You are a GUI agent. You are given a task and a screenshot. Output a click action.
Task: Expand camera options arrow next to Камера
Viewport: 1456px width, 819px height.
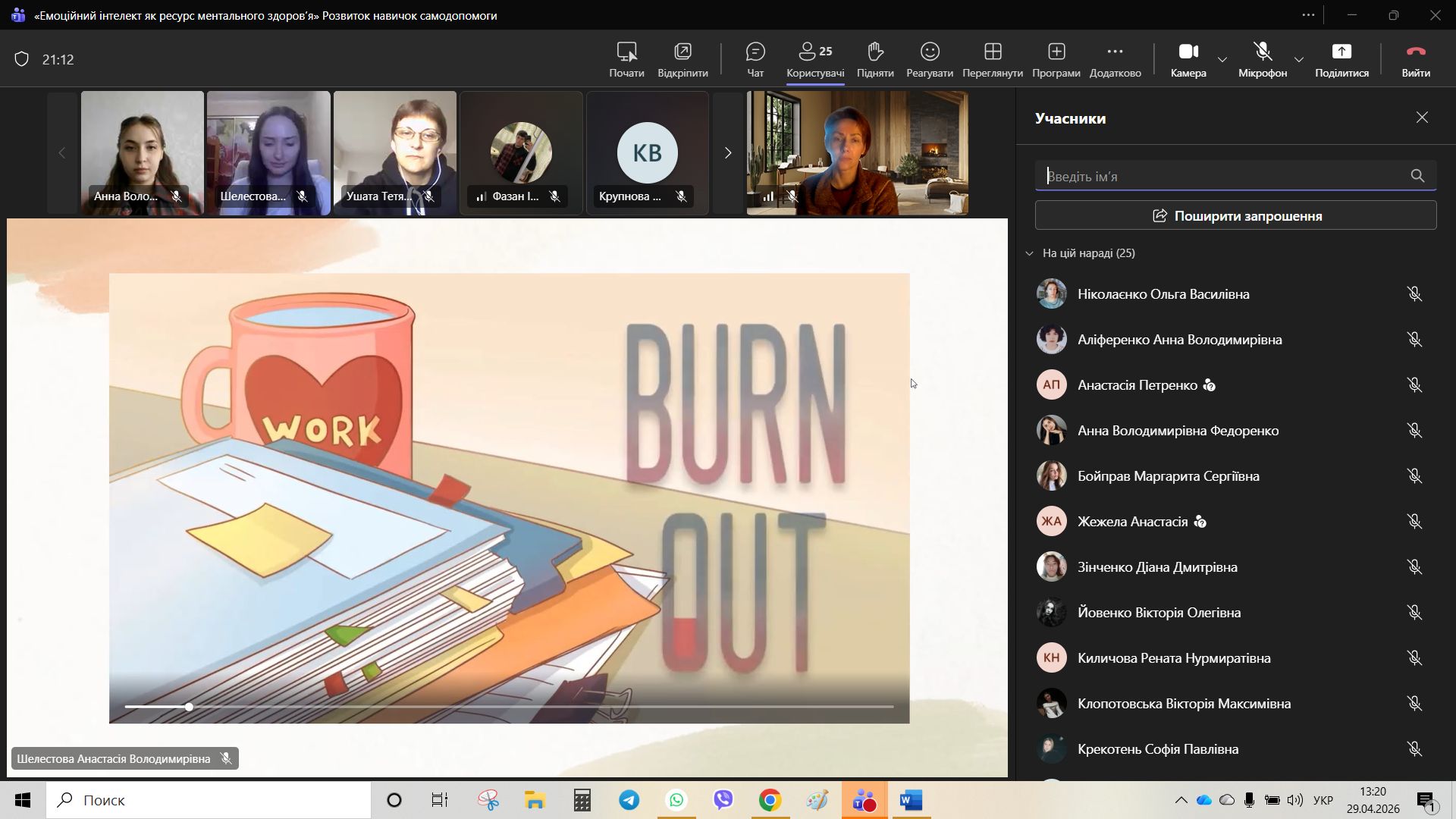click(1222, 60)
